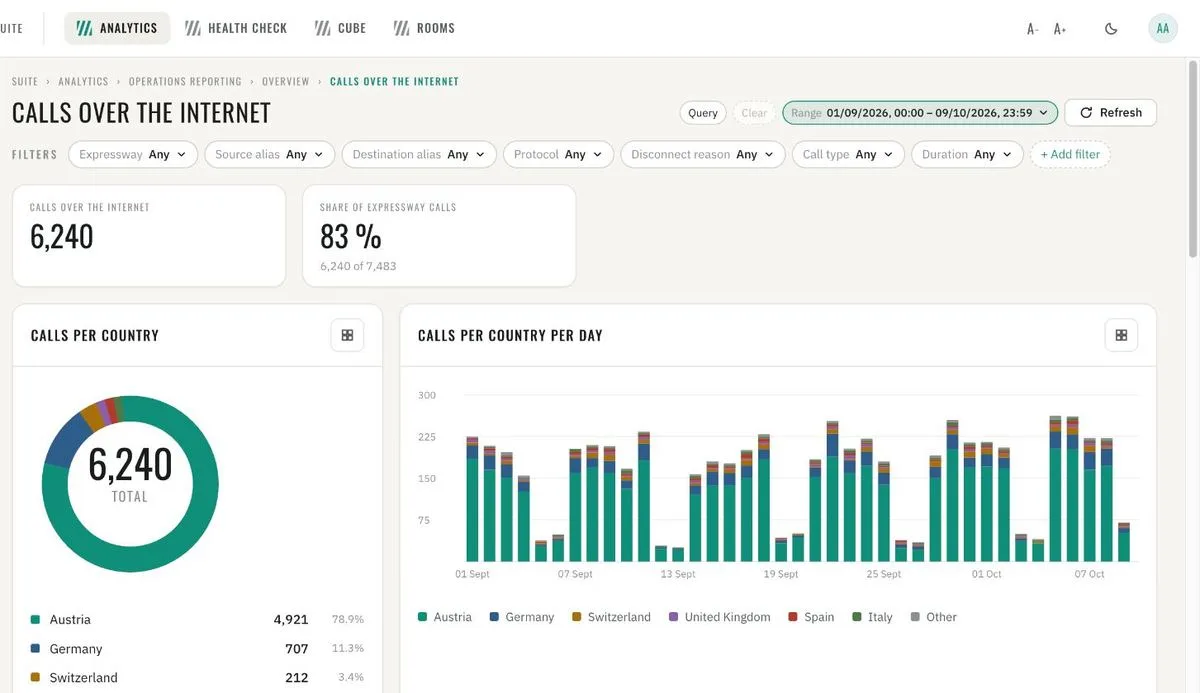Toggle Italy series in chart legend
Viewport: 1200px width, 693px height.
[x=872, y=617]
